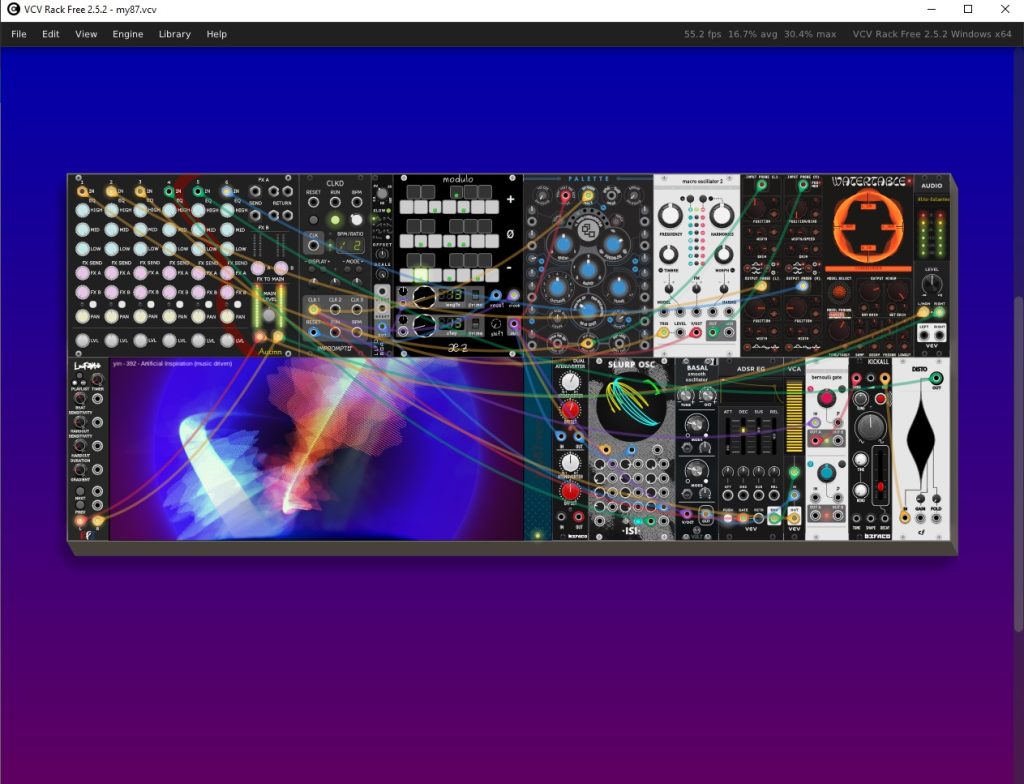This screenshot has height=784, width=1024.
Task: Click the FX A SEND jack
Action: click(255, 191)
